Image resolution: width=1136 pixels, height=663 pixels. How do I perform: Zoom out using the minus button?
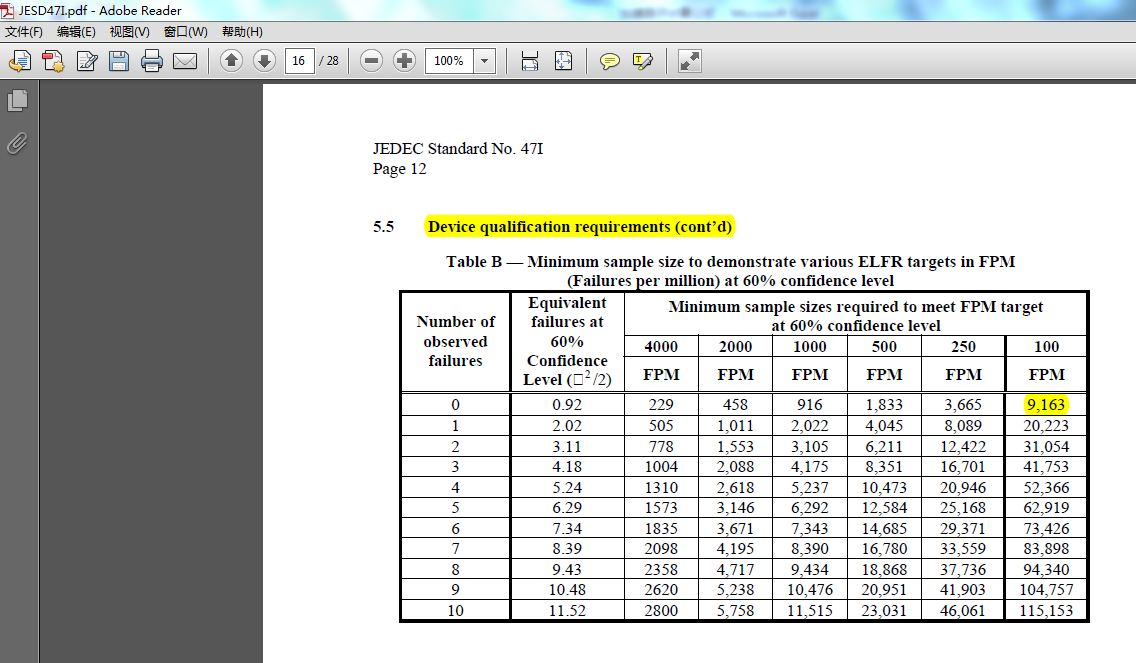(371, 61)
